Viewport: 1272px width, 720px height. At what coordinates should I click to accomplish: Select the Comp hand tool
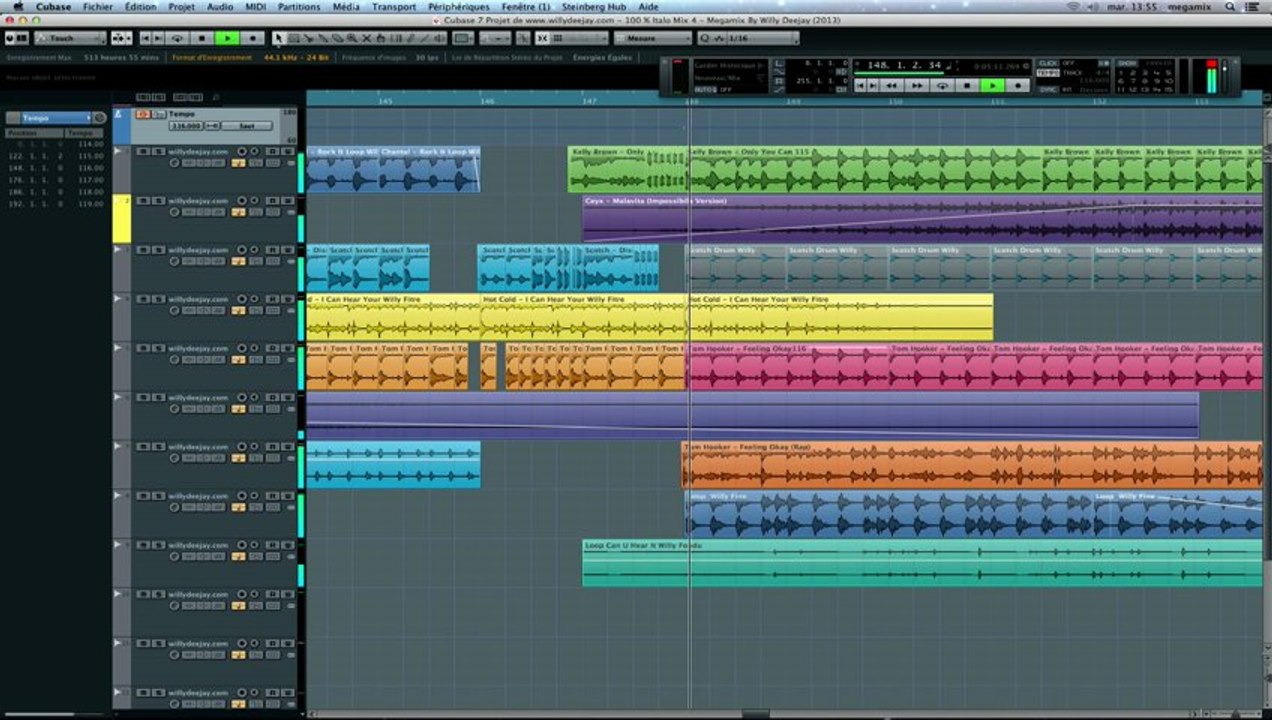[380, 38]
